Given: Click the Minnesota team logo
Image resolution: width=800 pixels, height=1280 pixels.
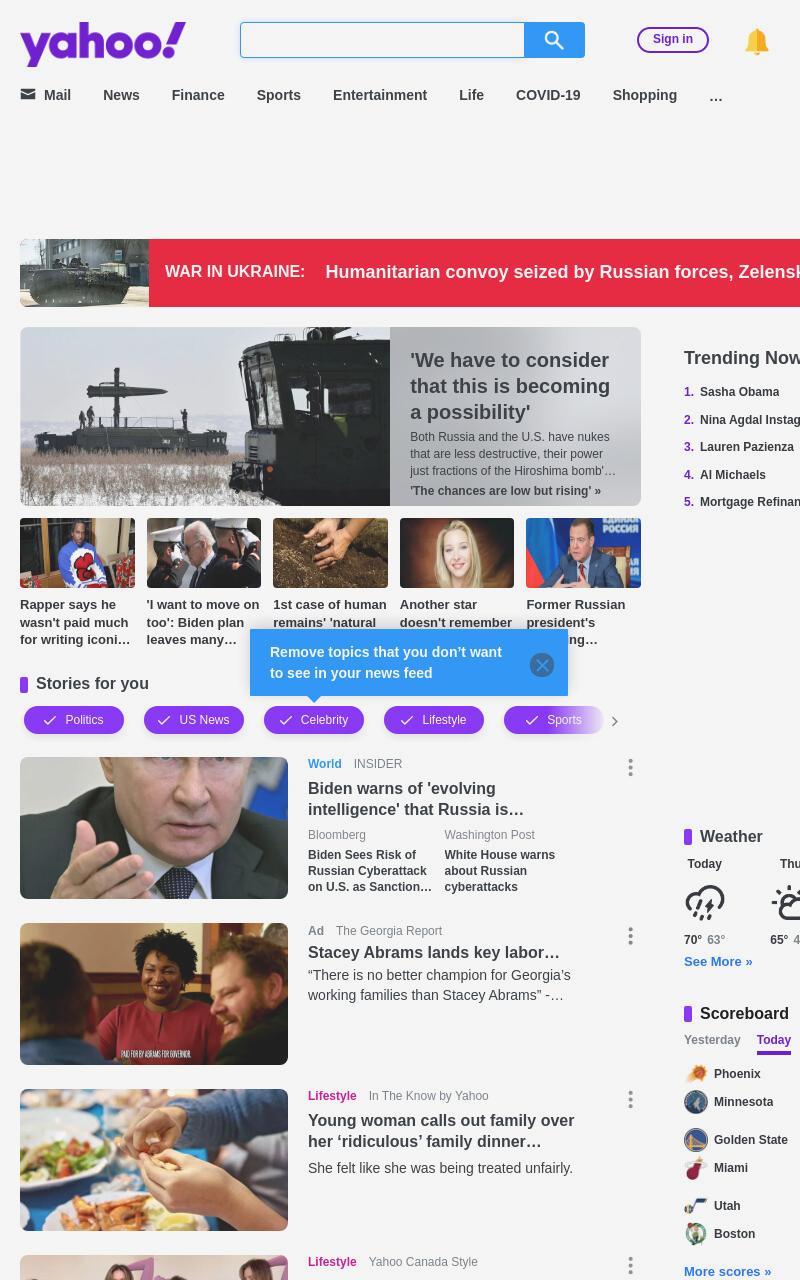Looking at the screenshot, I should pos(696,1102).
